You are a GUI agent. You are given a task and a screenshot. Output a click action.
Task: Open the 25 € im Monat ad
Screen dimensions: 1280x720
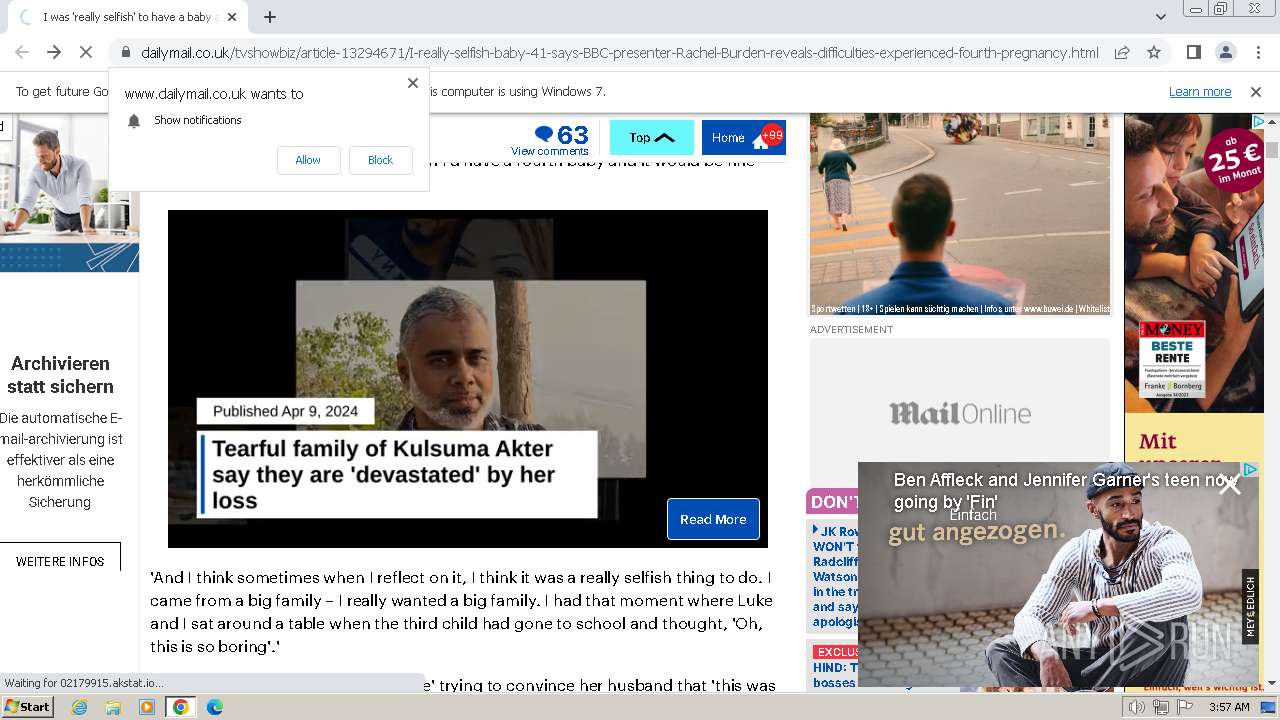[1194, 262]
